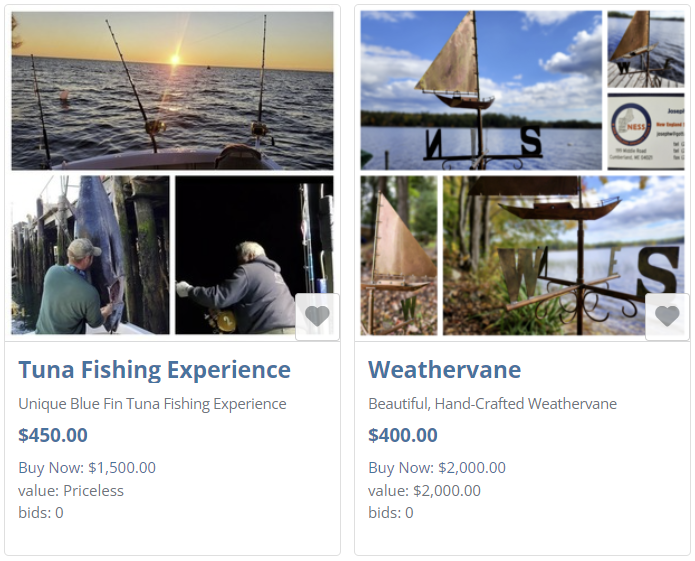Select Buy Now $2,000.00 for Weathervane
Image resolution: width=695 pixels, height=561 pixels.
pyautogui.click(x=437, y=467)
